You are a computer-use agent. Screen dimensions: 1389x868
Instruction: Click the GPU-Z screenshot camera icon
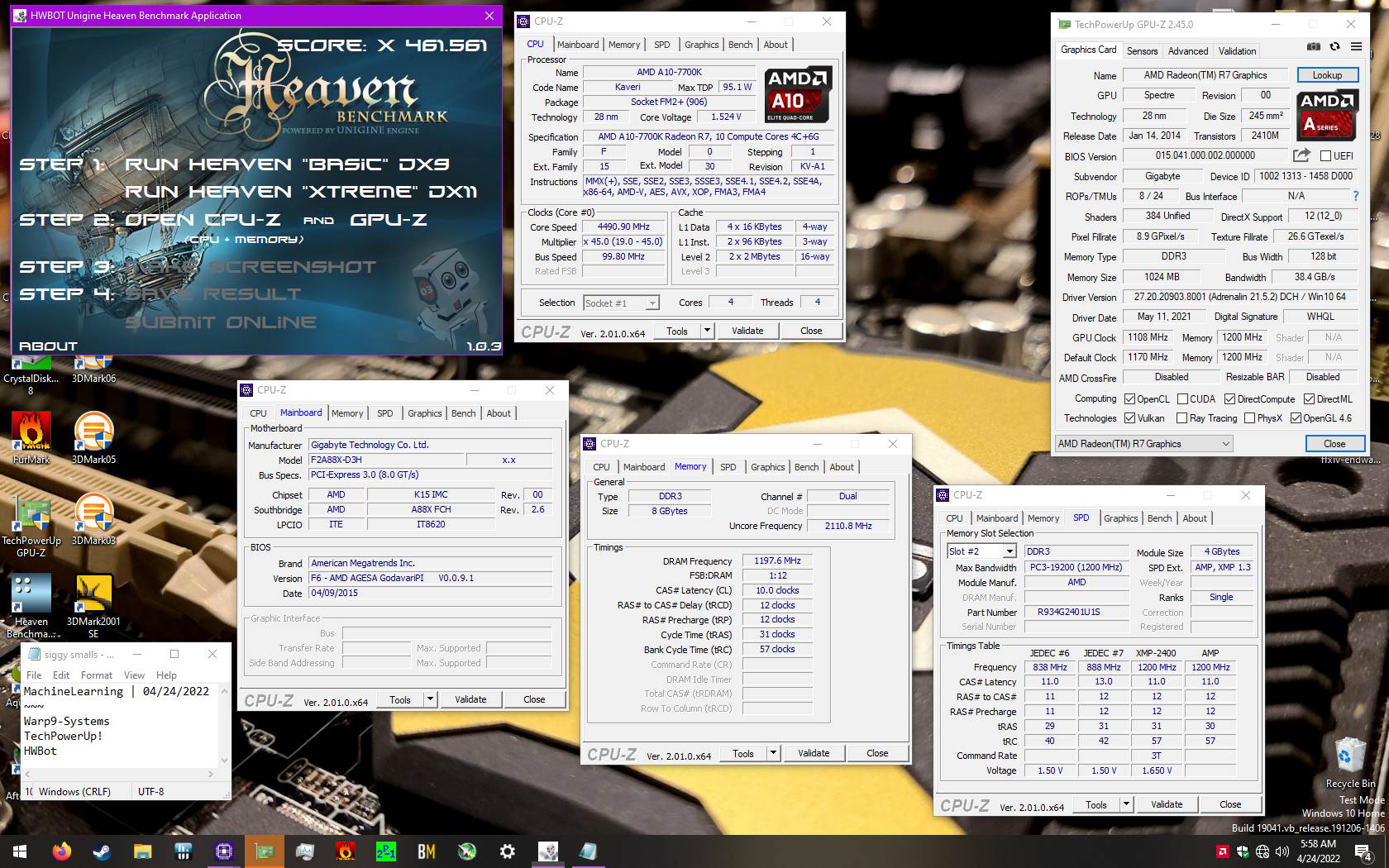tap(1313, 46)
